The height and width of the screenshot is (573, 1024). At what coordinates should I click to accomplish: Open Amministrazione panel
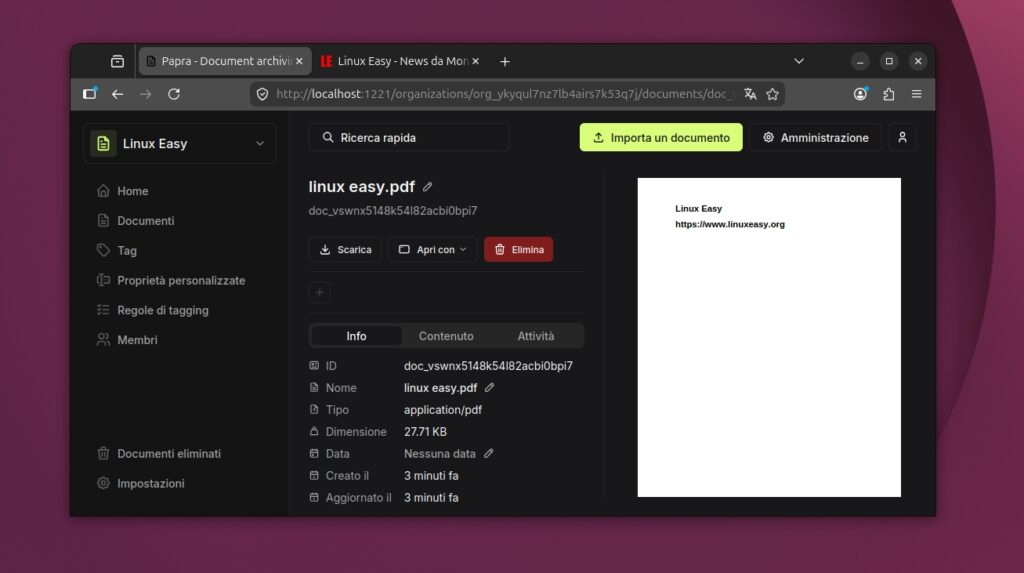816,138
